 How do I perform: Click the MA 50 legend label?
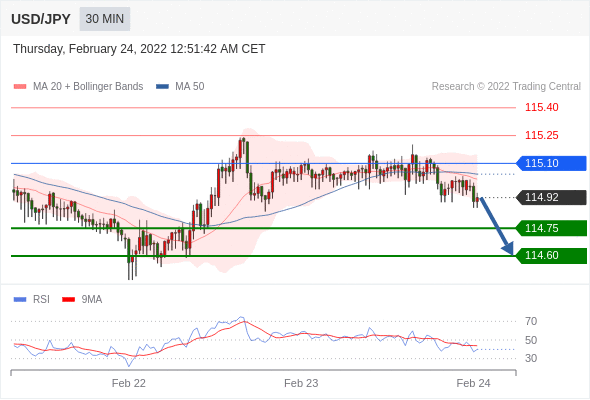(x=190, y=87)
